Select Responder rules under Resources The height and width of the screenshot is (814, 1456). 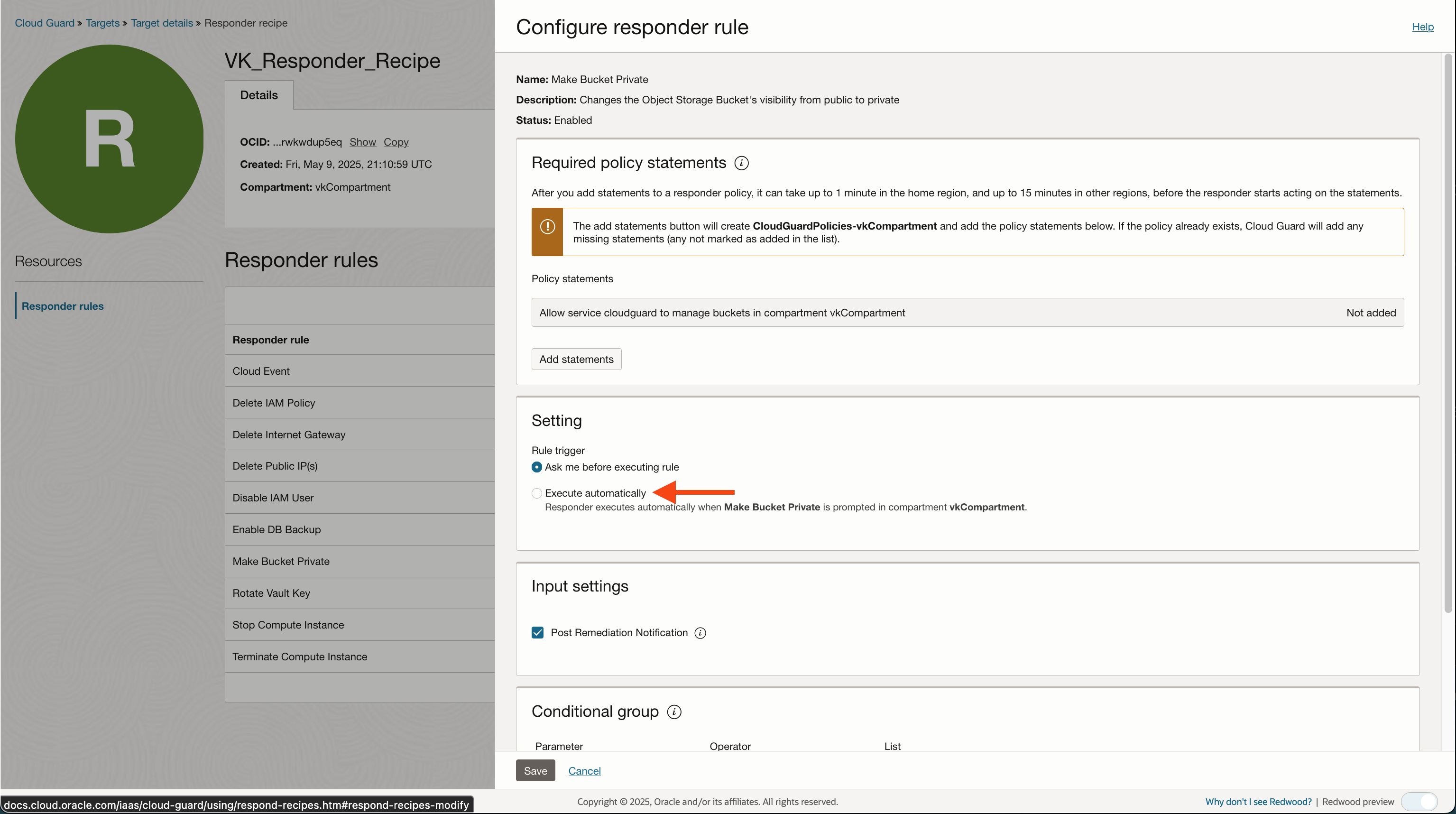pos(62,306)
